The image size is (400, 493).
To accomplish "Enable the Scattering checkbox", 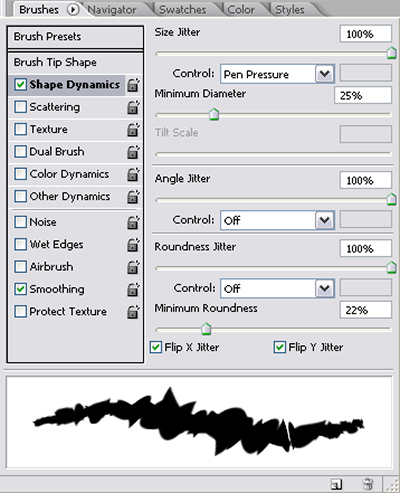I will [x=21, y=107].
